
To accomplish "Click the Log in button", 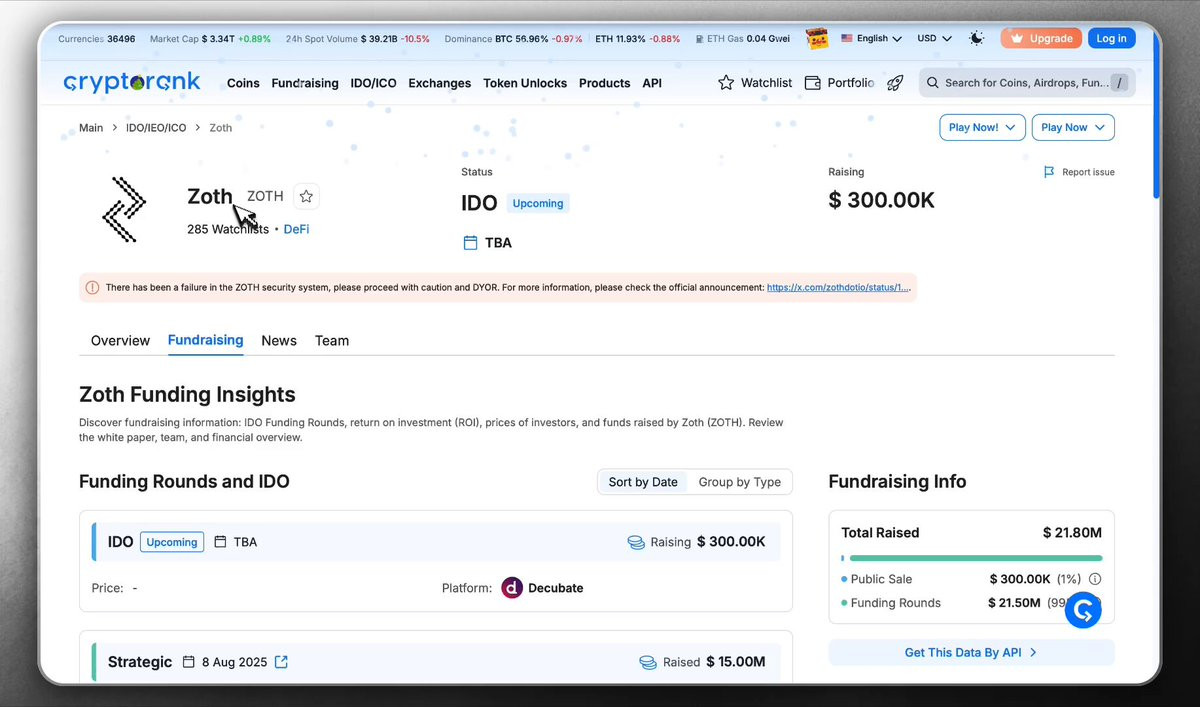I will [x=1111, y=39].
